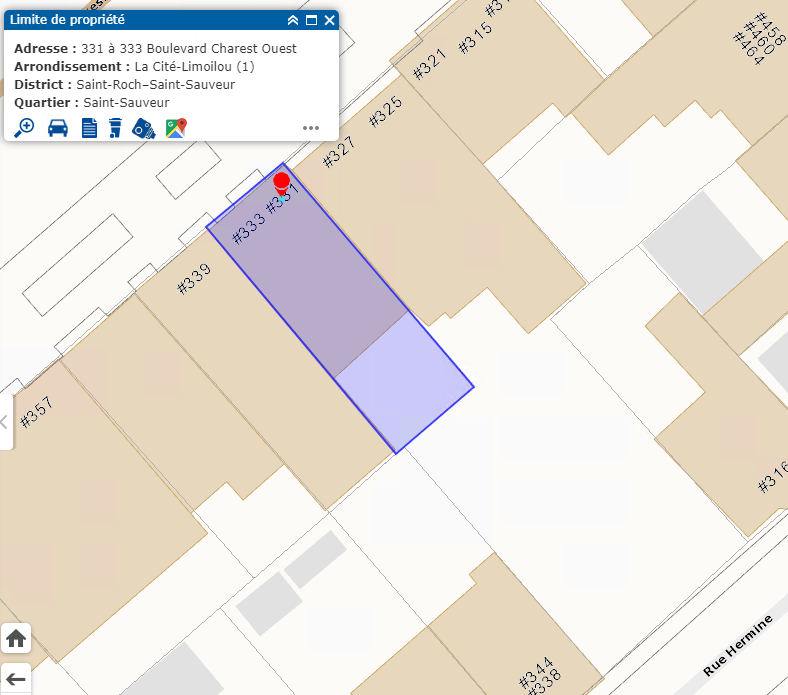
Task: Open the document report icon
Action: pyautogui.click(x=89, y=128)
